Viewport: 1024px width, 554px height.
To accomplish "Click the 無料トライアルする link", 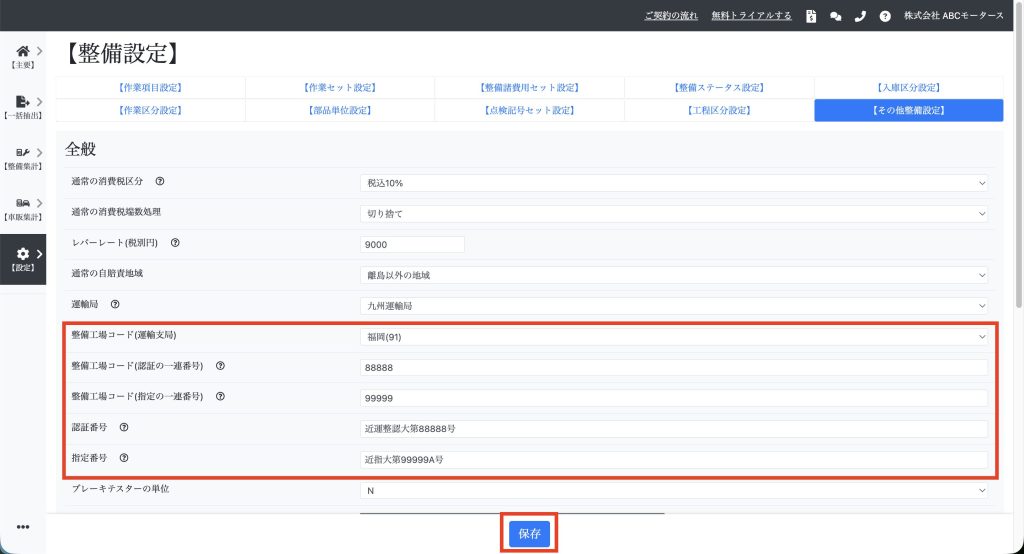I will (x=751, y=16).
